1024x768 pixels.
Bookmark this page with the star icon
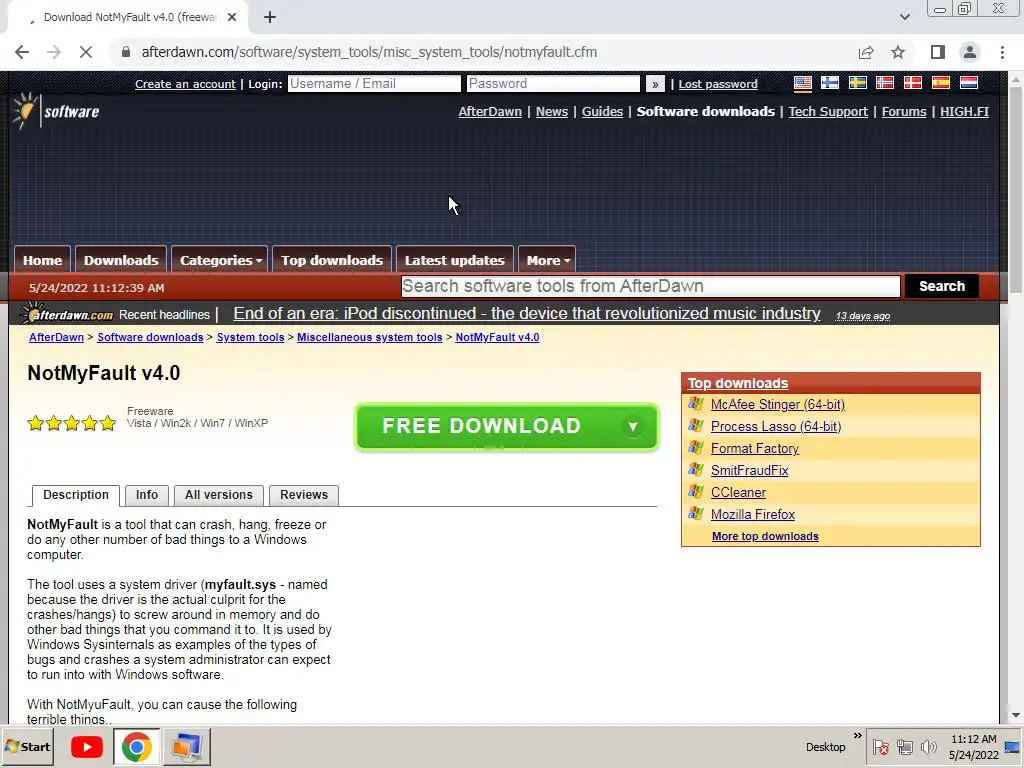[x=898, y=52]
